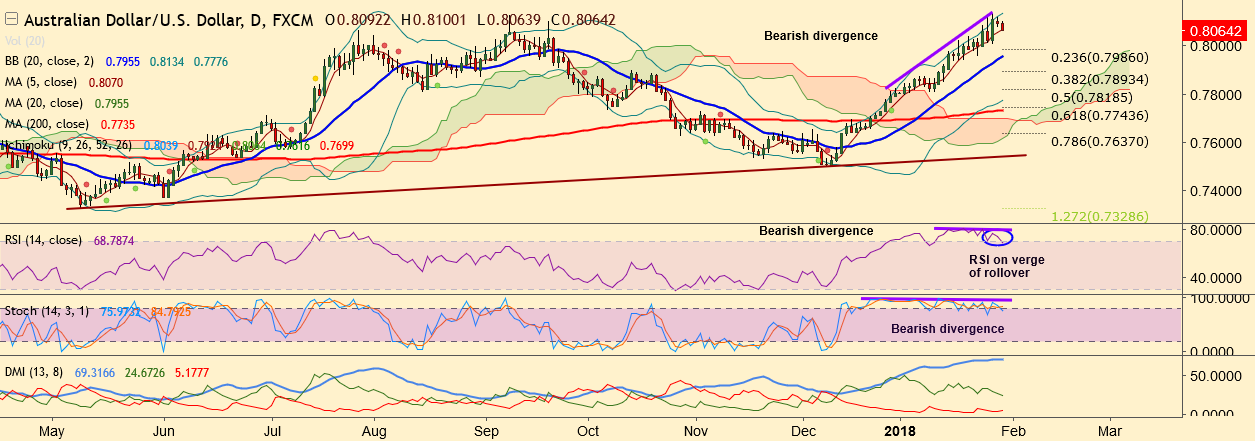Select the RSI on verge of rollover note
1255x441 pixels.
(1009, 265)
